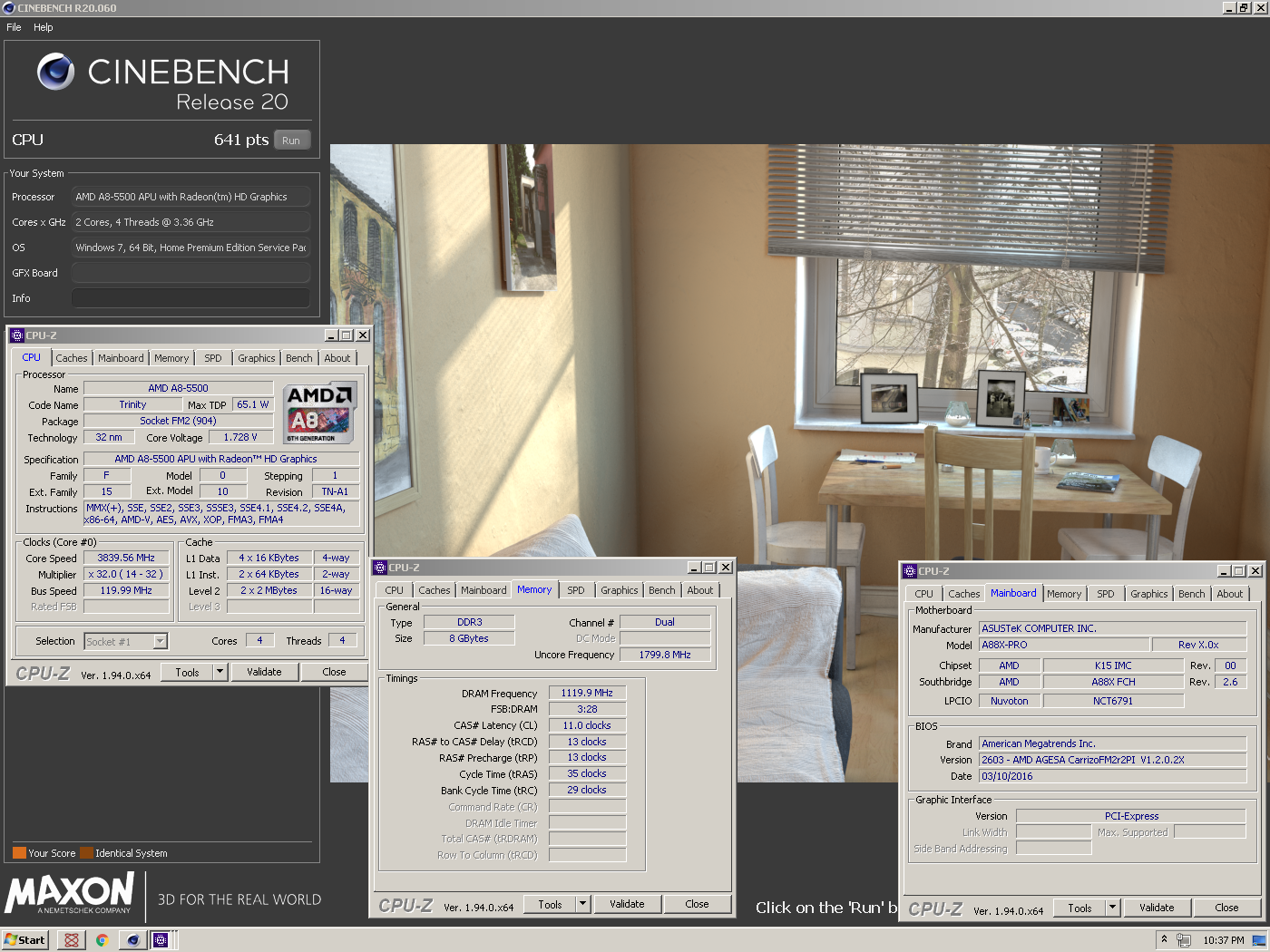Open the red-patterned app on the taskbar

(71, 940)
